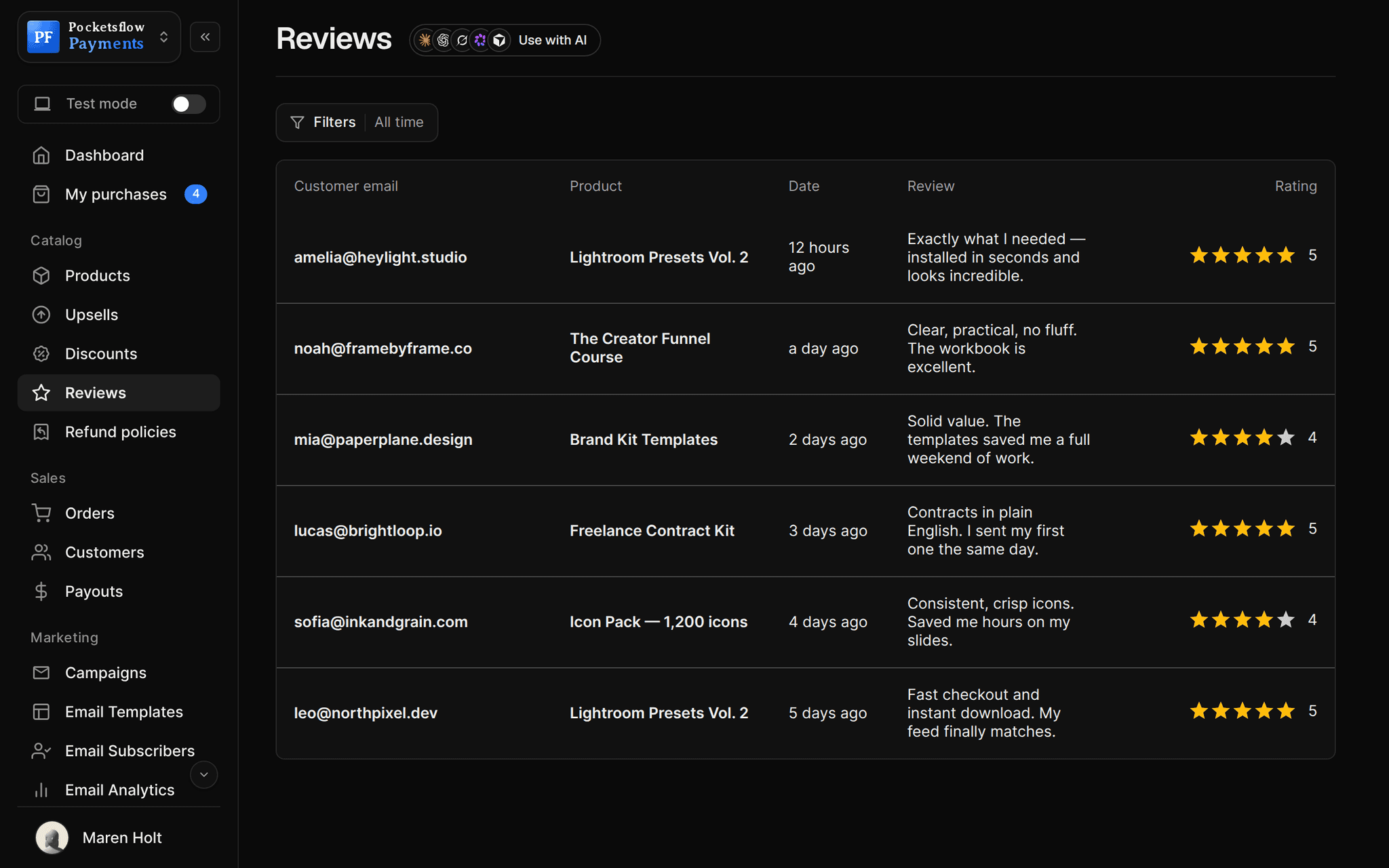Click Icon Pack — 1,200 icons product
The image size is (1389, 868).
[x=659, y=622]
